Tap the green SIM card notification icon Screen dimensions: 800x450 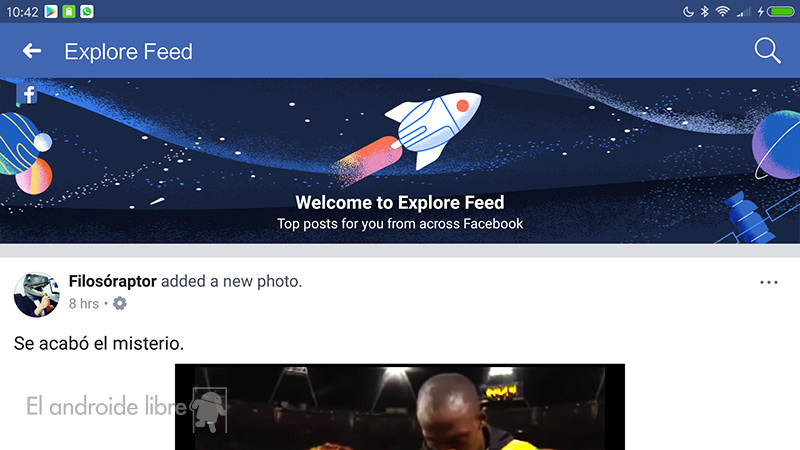click(x=69, y=11)
